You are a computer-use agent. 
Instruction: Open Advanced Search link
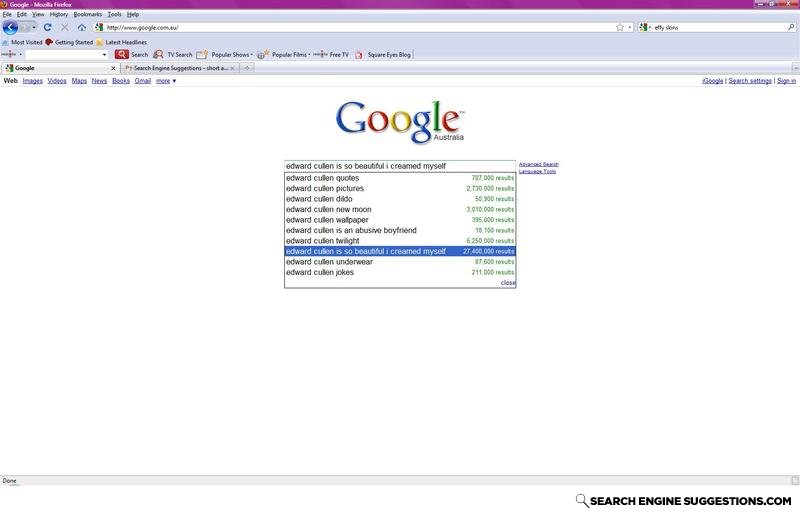(539, 164)
